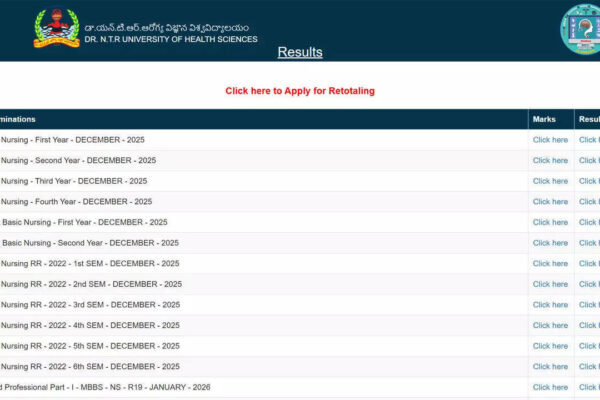
Task: Open Marks link for Nursing RR 2022 5th SEM
Action: click(x=550, y=346)
